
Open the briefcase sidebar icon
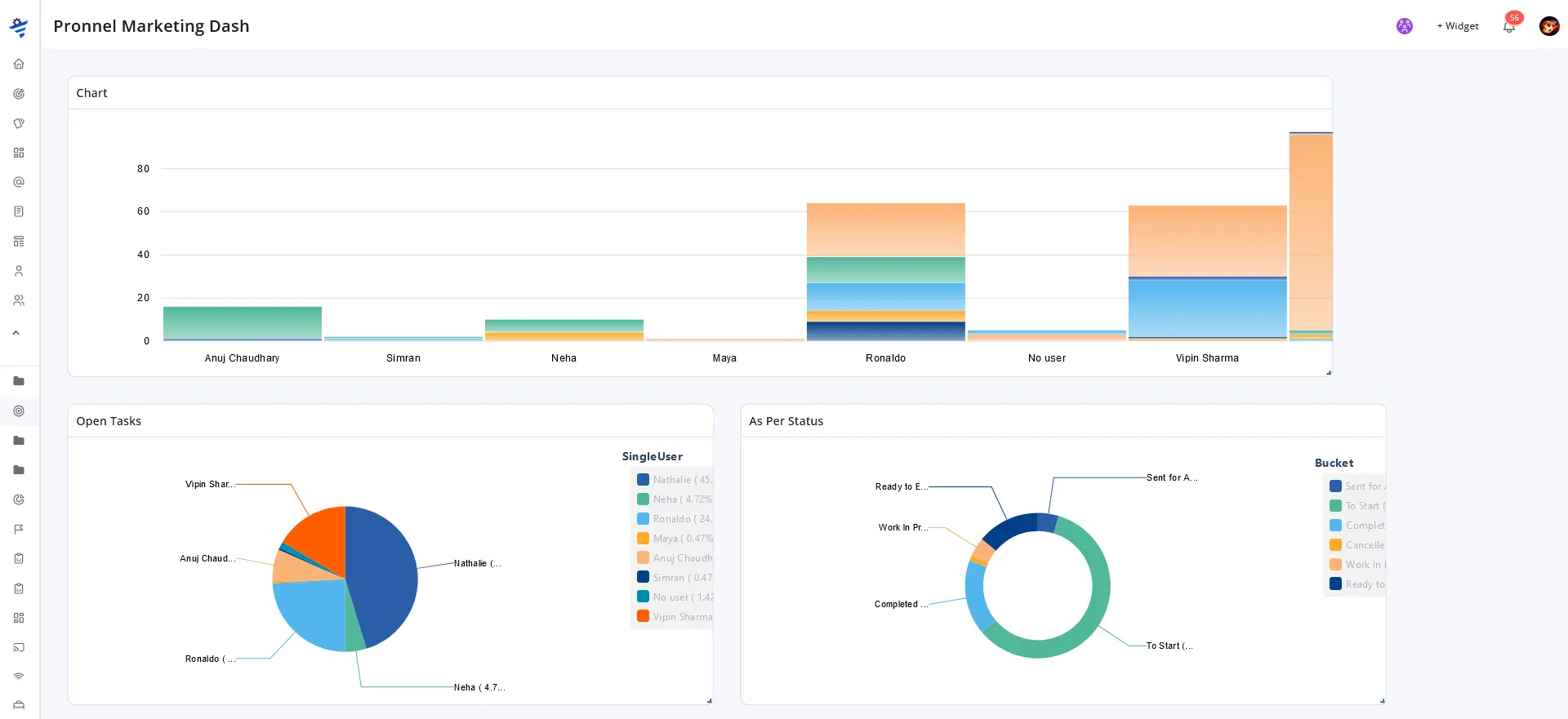[x=19, y=705]
